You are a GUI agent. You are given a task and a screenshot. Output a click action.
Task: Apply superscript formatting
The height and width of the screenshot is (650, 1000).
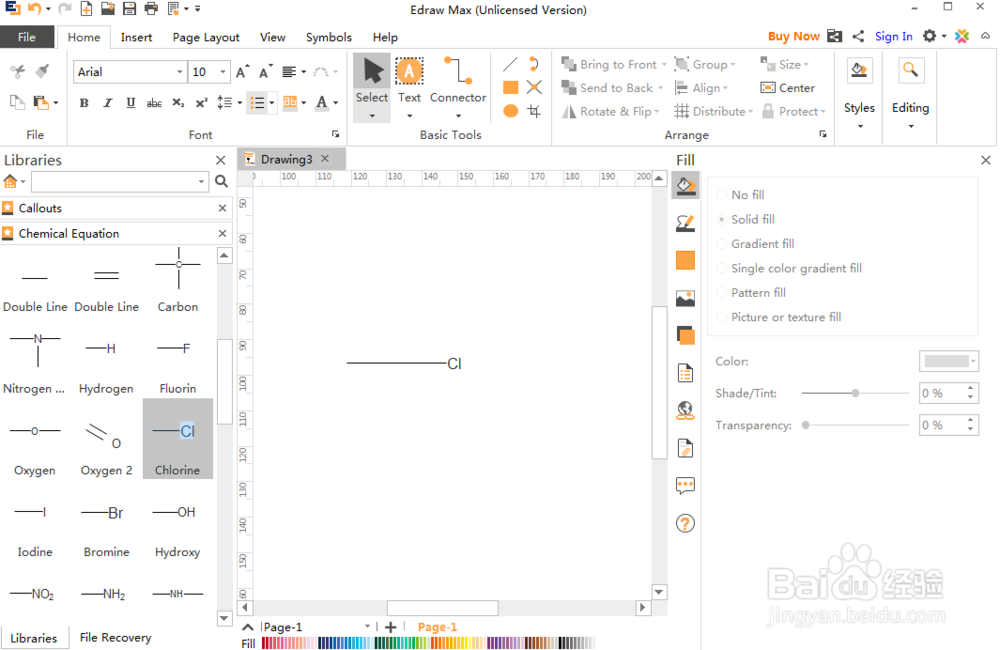click(202, 103)
